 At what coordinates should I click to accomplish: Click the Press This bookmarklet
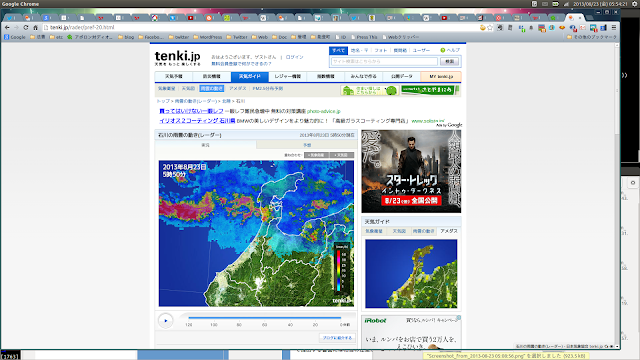tap(364, 37)
